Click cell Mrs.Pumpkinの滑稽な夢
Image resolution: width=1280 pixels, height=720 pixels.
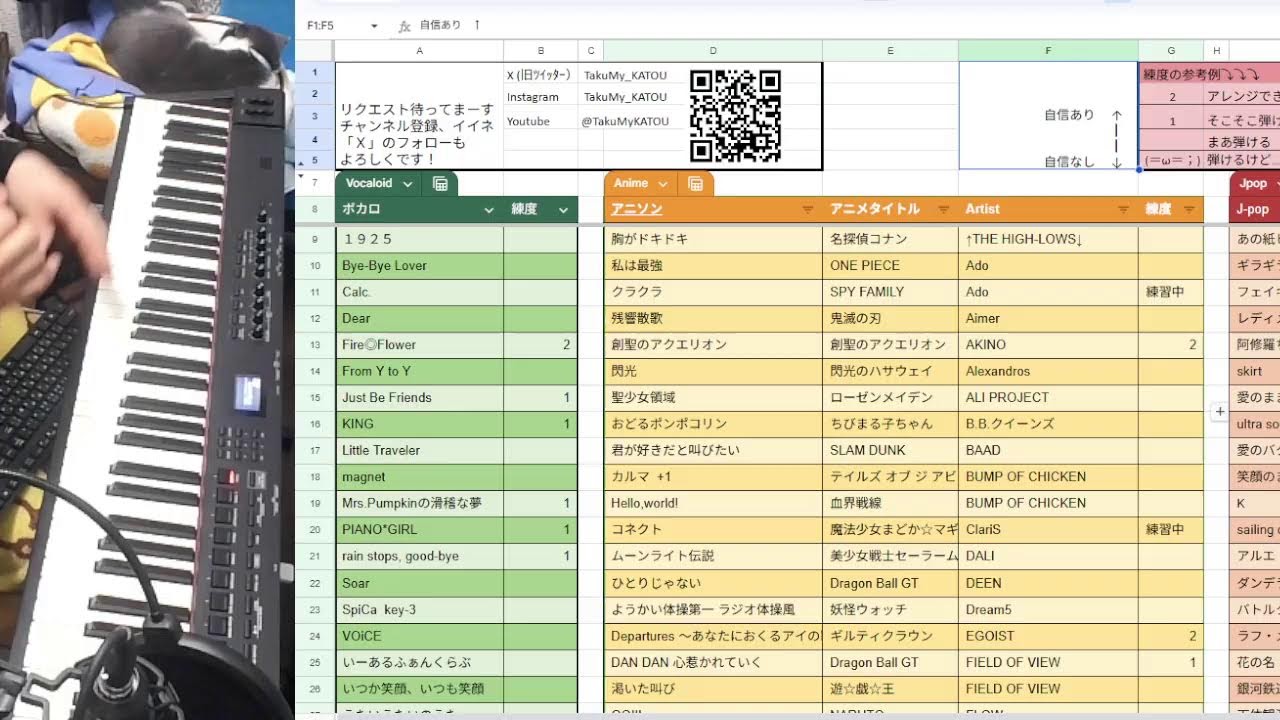tap(419, 503)
